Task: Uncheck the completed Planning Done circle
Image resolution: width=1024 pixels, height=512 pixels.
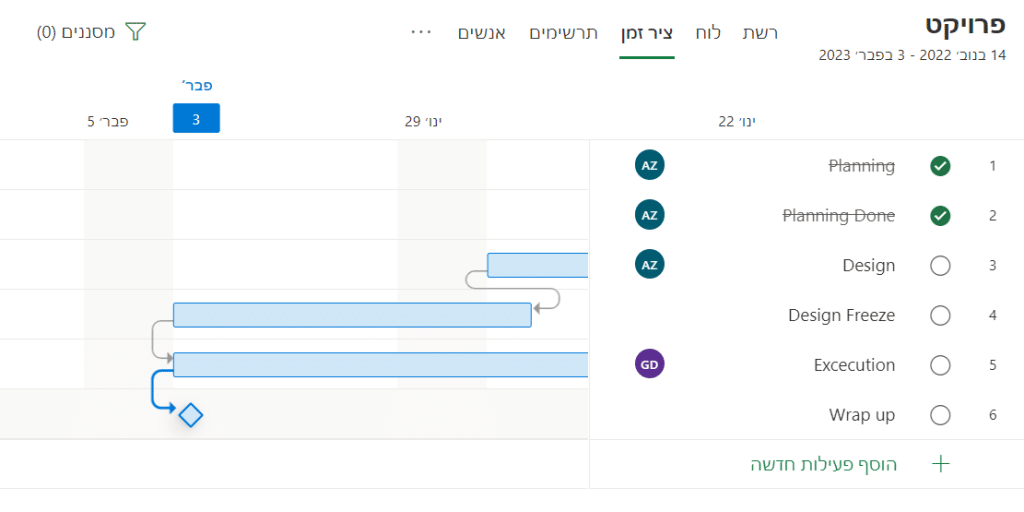Action: pos(940,216)
